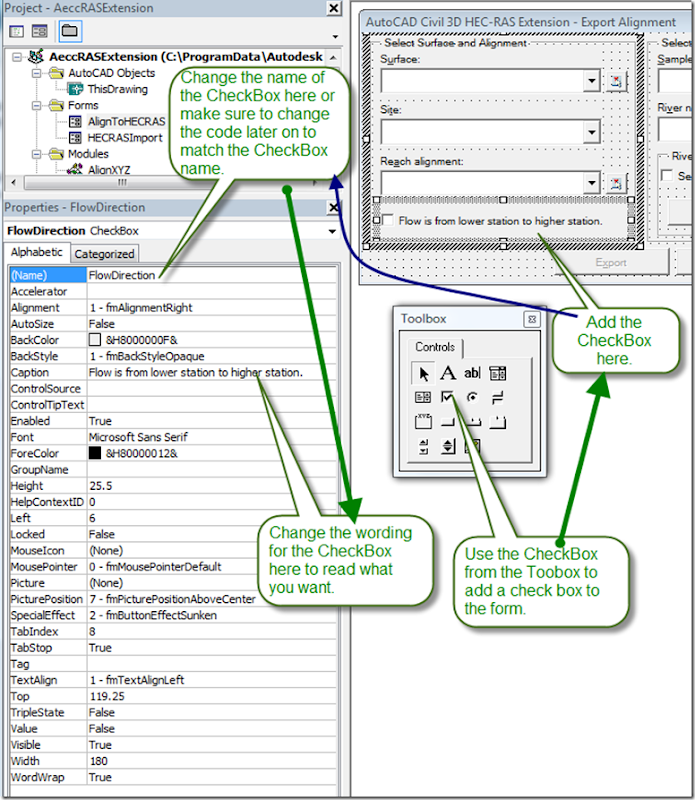
Task: Click the Font value Microsoft Sans Serif
Action: coord(138,437)
